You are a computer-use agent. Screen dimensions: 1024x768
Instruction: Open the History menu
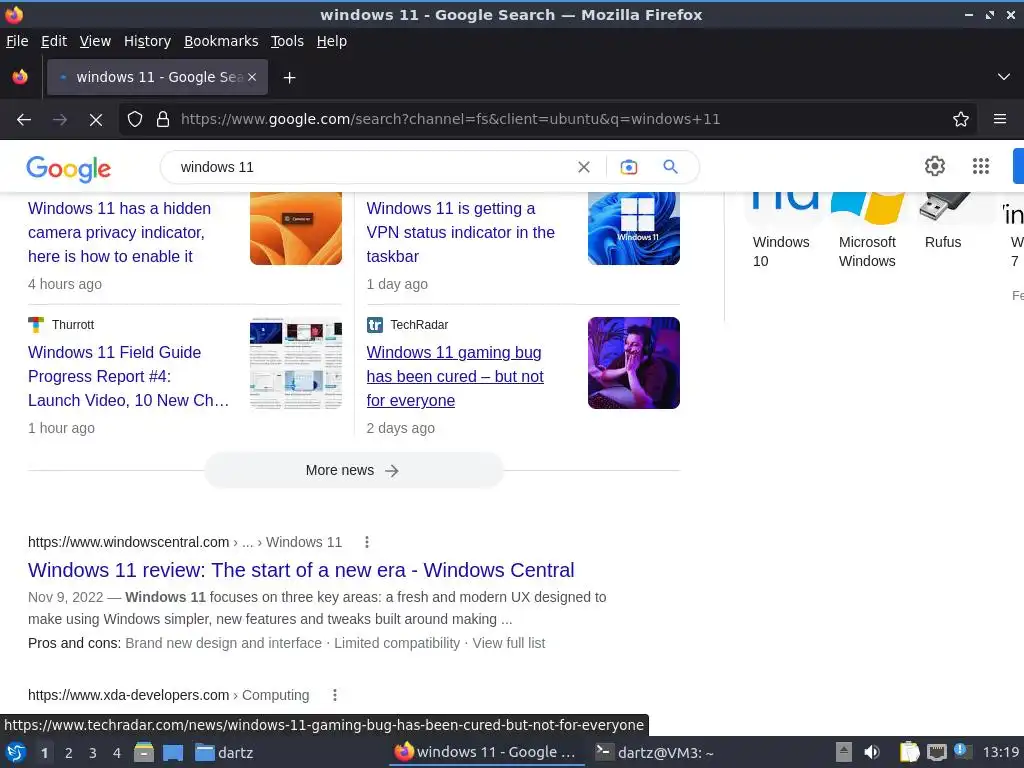(147, 41)
